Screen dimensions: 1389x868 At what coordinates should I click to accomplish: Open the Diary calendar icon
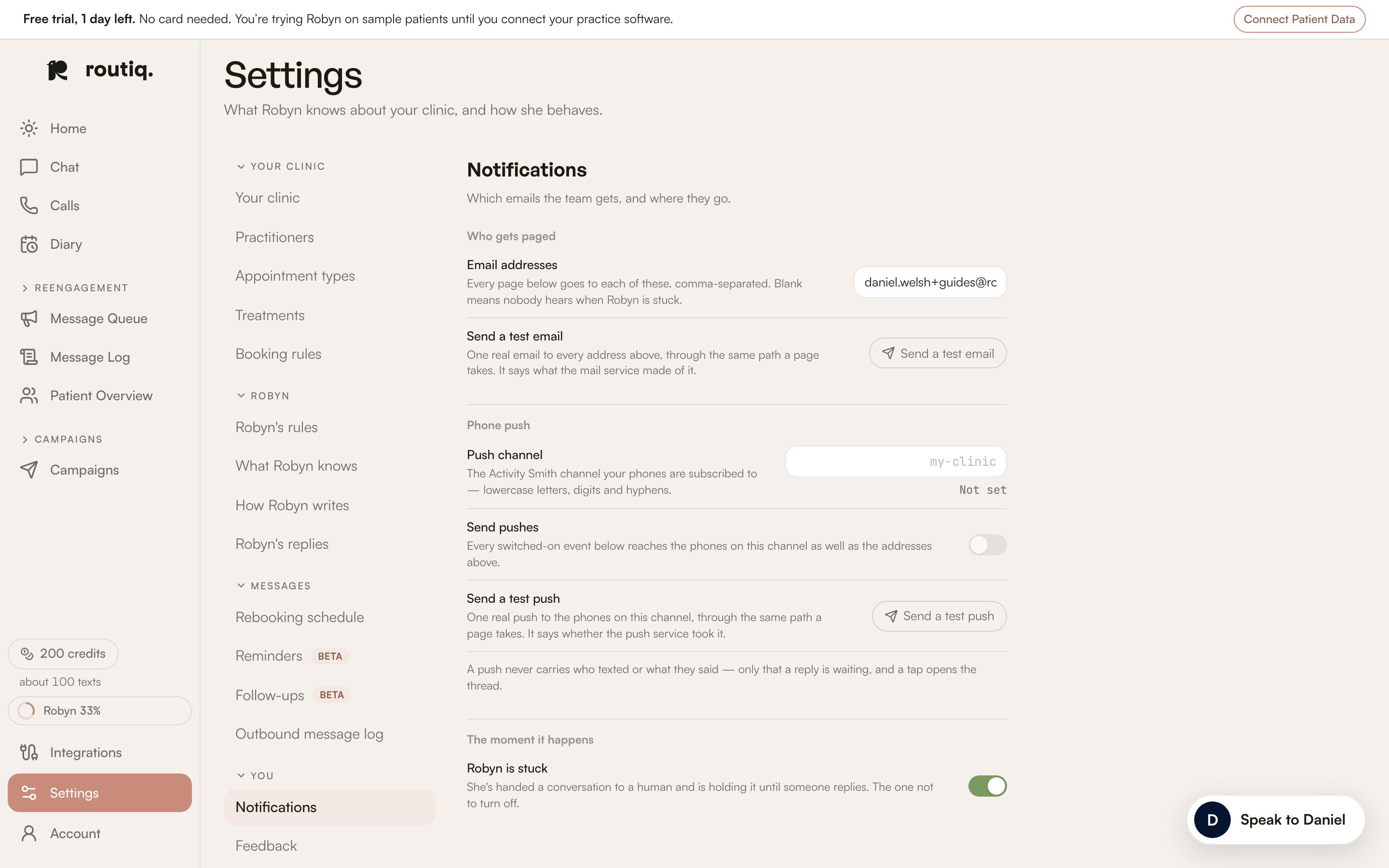(29, 244)
